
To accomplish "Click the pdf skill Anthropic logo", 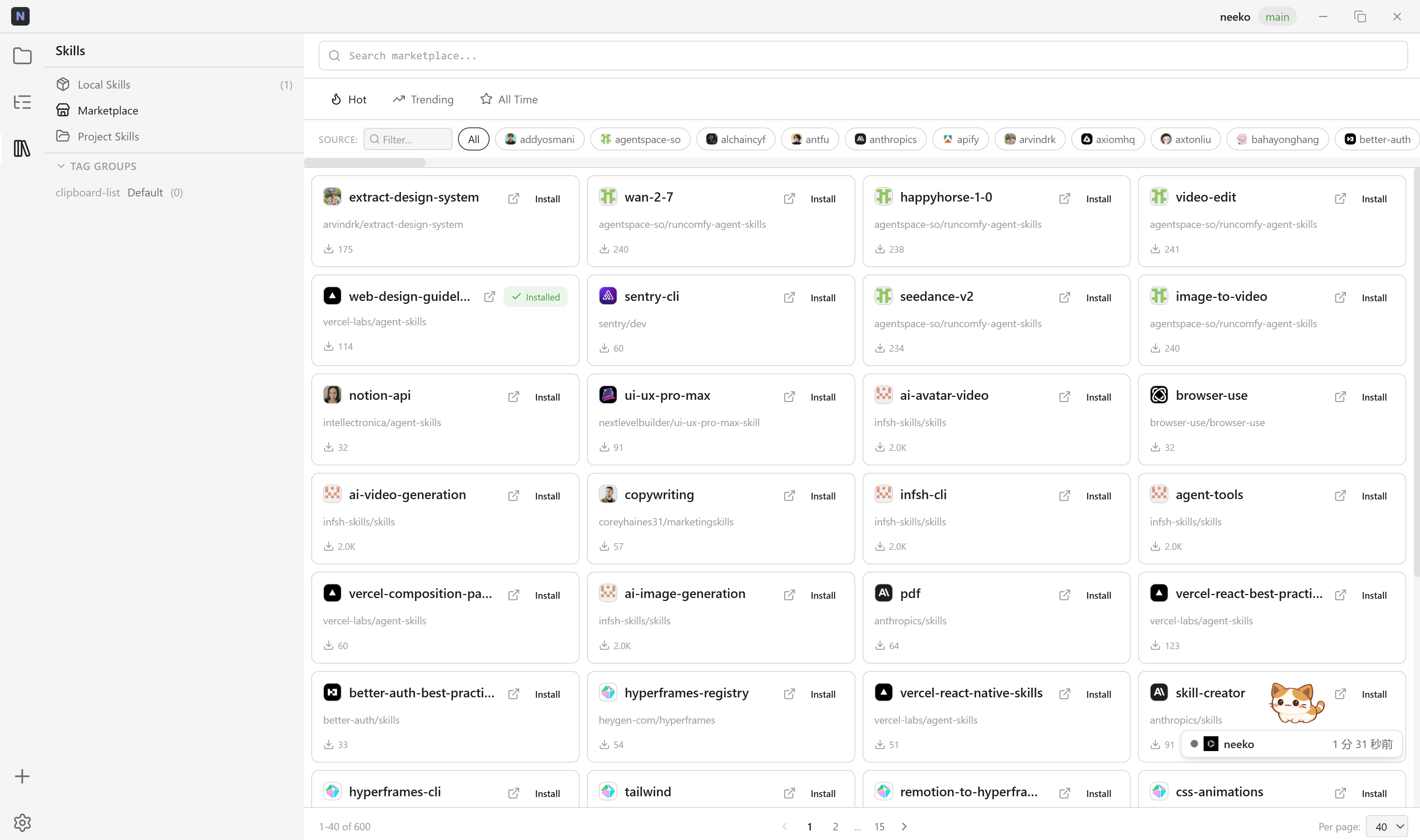I will [x=883, y=592].
